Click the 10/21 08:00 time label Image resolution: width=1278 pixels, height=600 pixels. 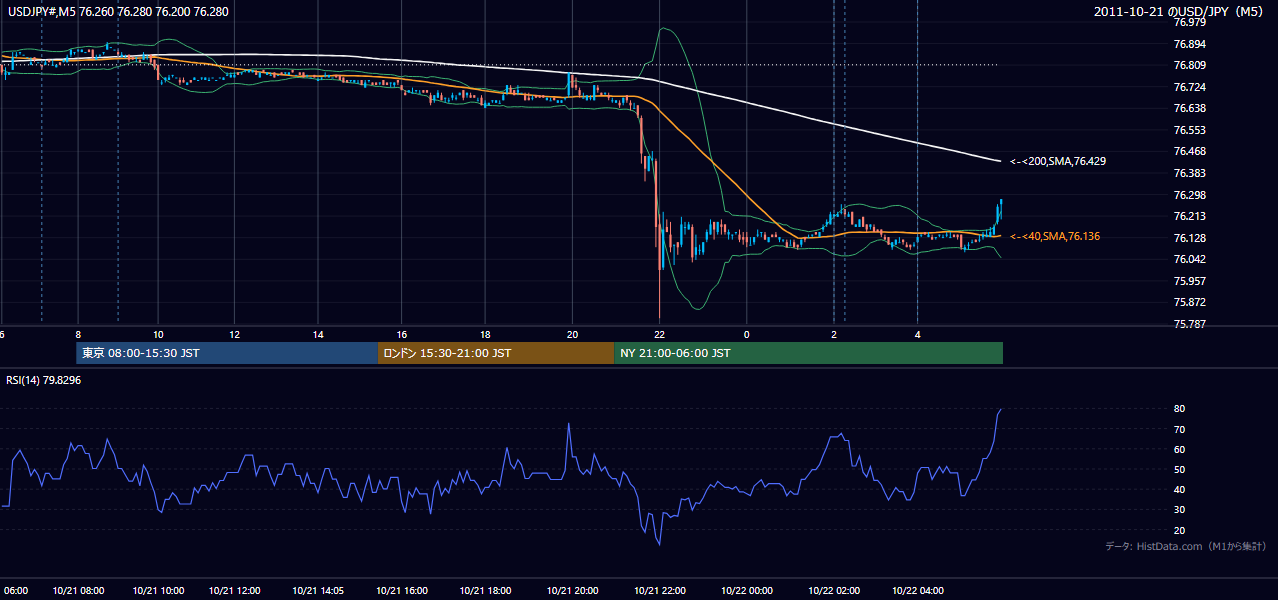77,591
